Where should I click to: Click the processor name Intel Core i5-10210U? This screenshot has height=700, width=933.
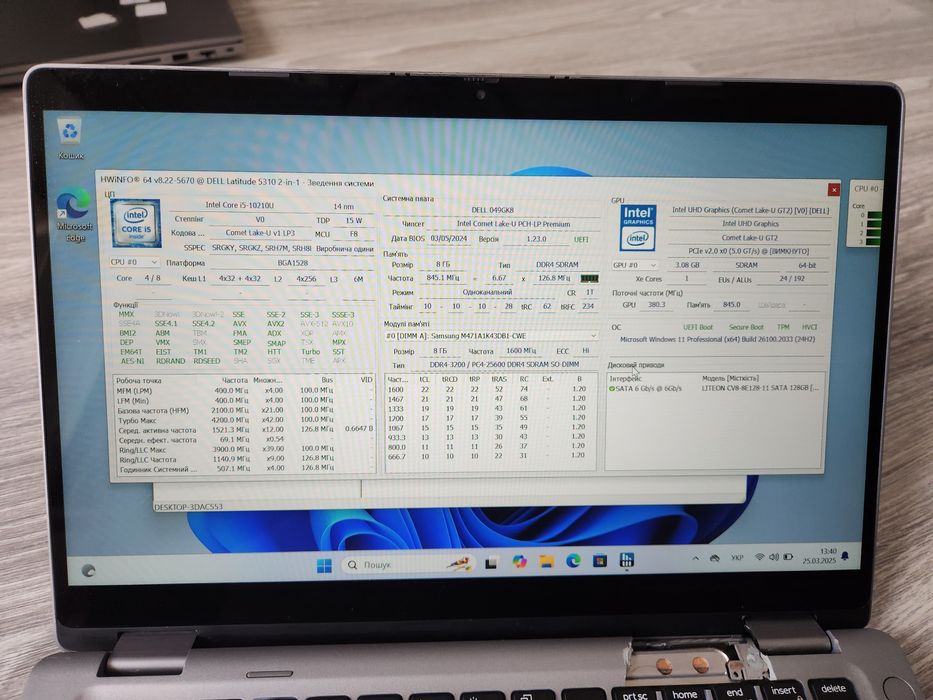click(239, 205)
